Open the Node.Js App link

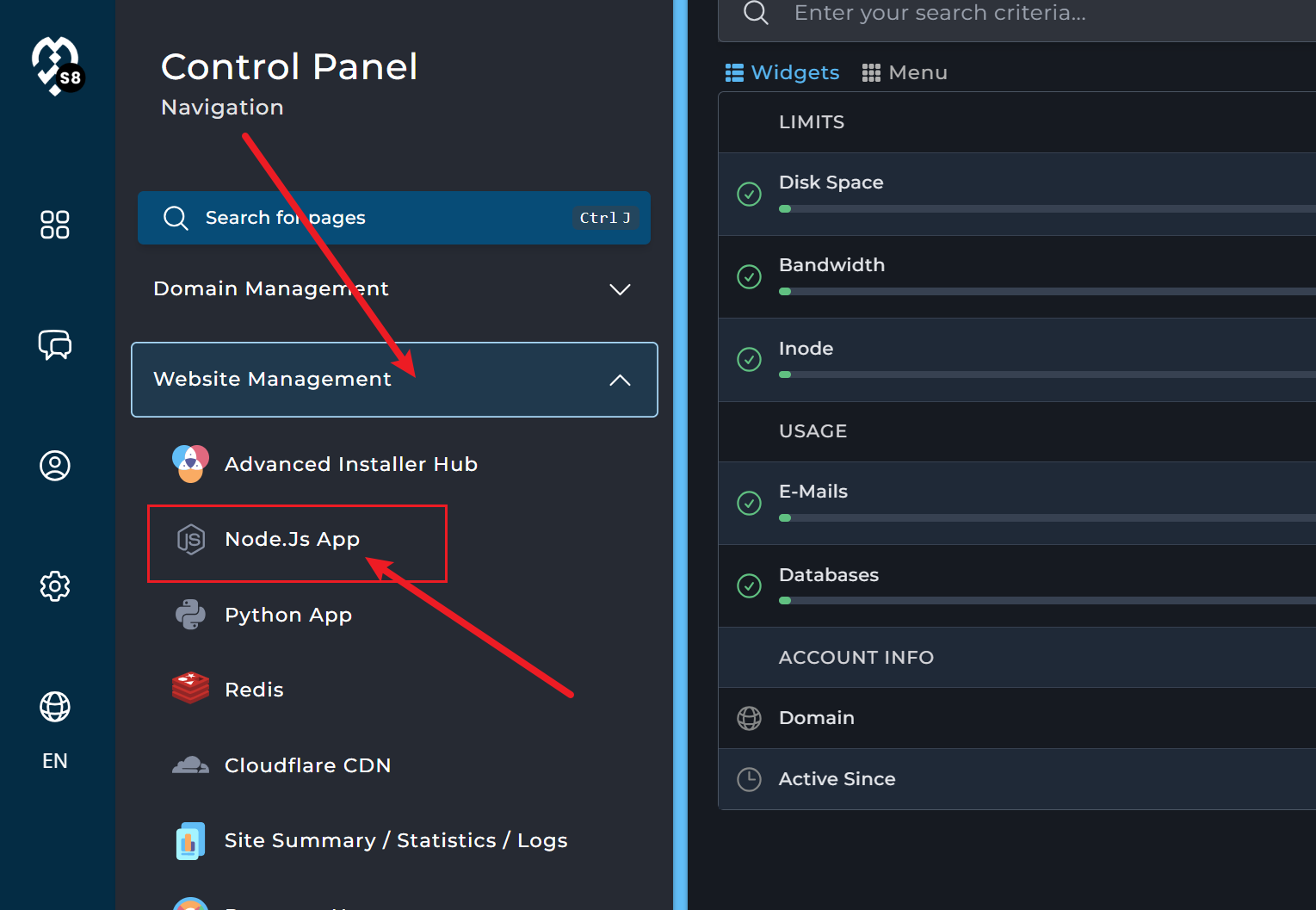click(292, 540)
